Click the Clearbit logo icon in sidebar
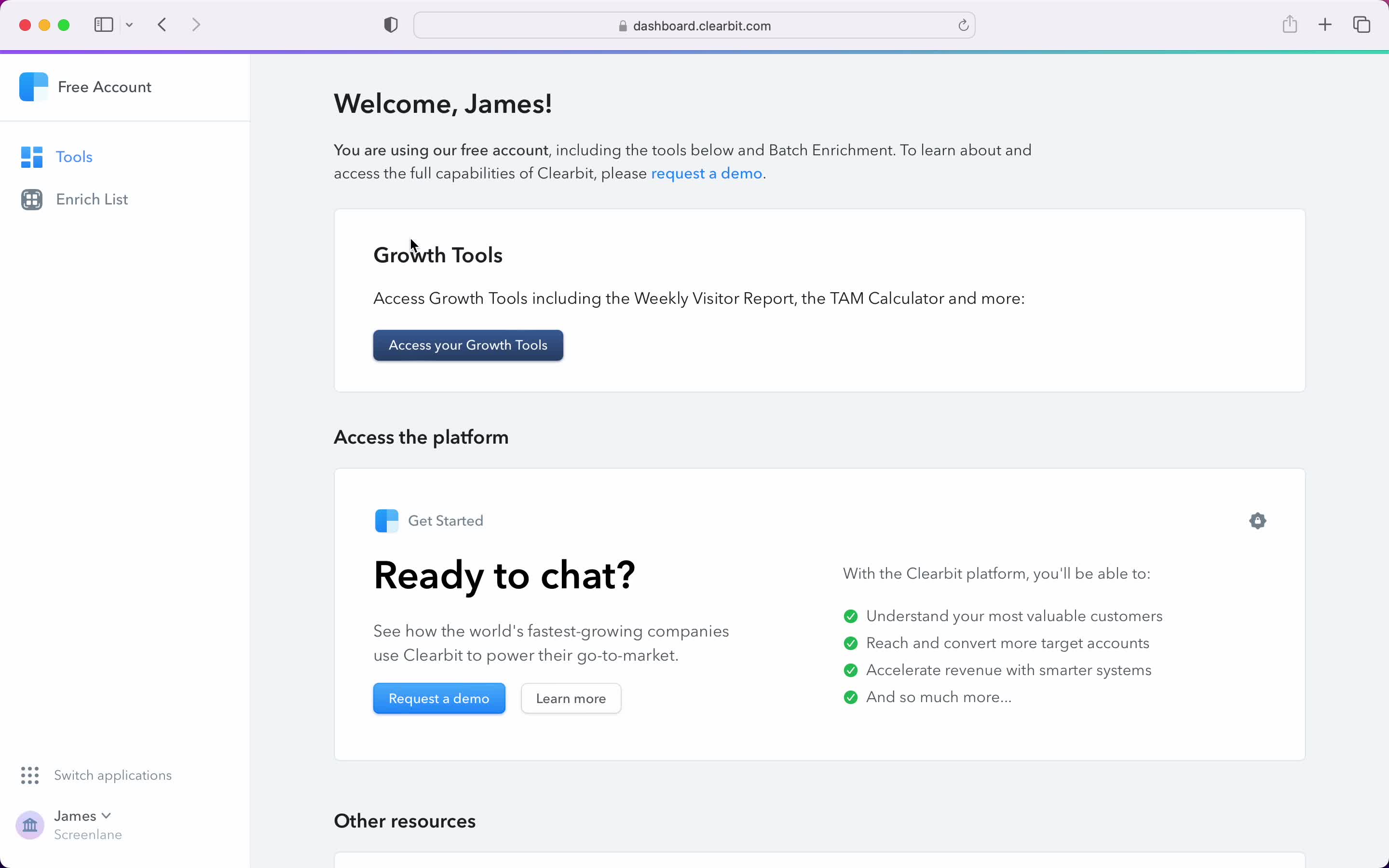This screenshot has height=868, width=1389. click(34, 87)
